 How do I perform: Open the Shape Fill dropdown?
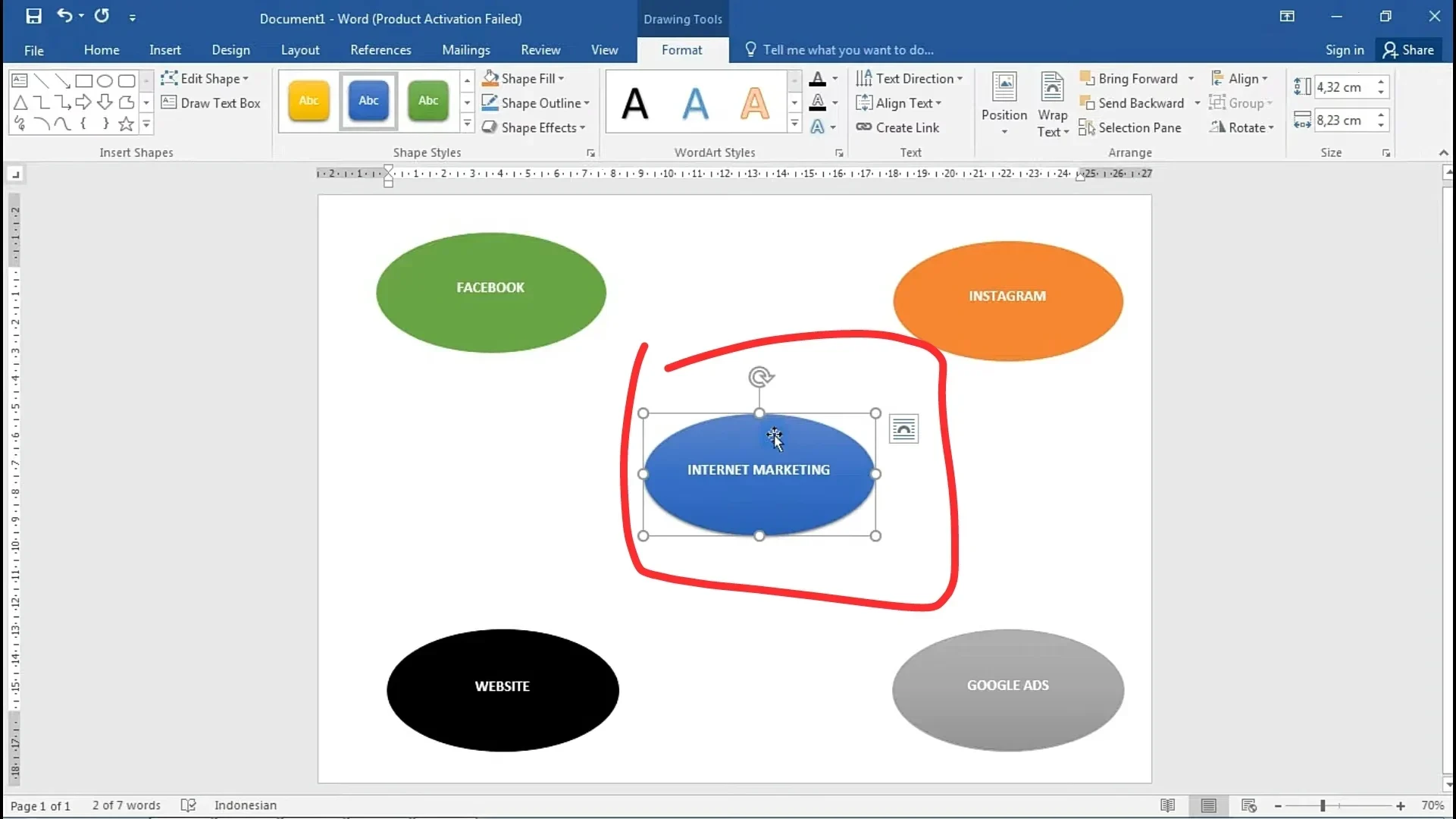[x=523, y=78]
